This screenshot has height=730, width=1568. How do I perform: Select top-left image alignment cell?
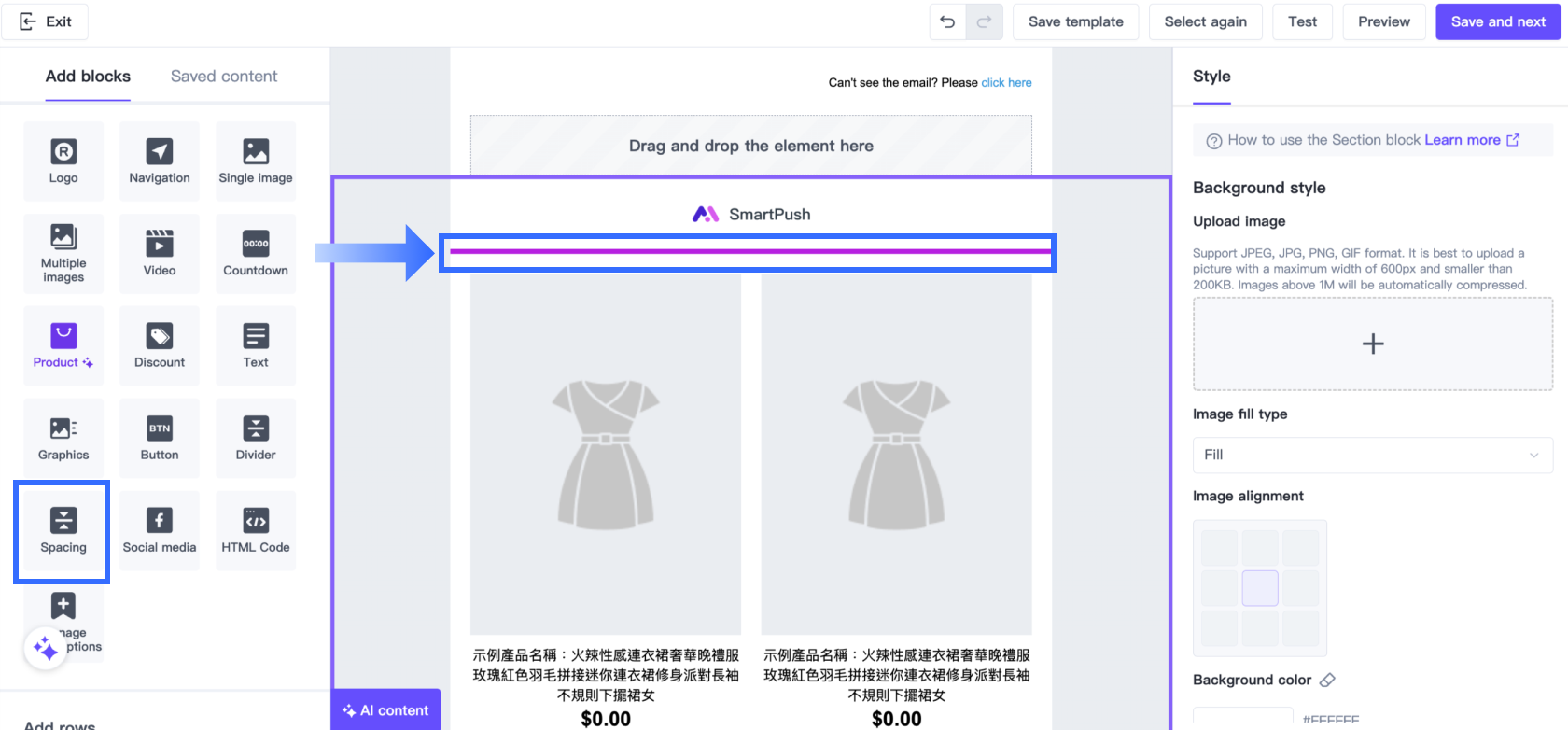tap(1219, 548)
